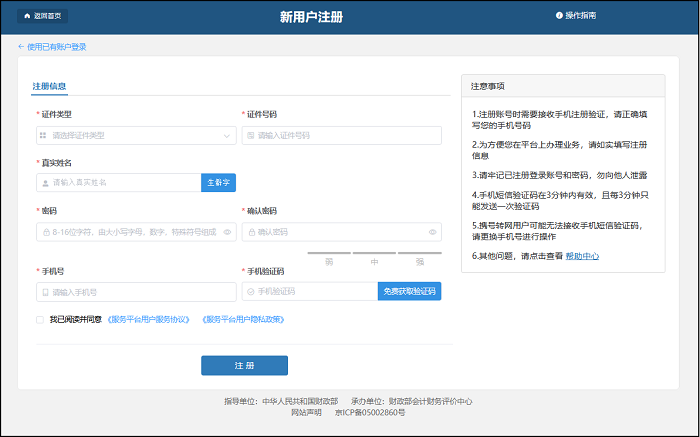This screenshot has height=437, width=700.
Task: Open the 服务平台用户服务协议 link
Action: pos(148,319)
